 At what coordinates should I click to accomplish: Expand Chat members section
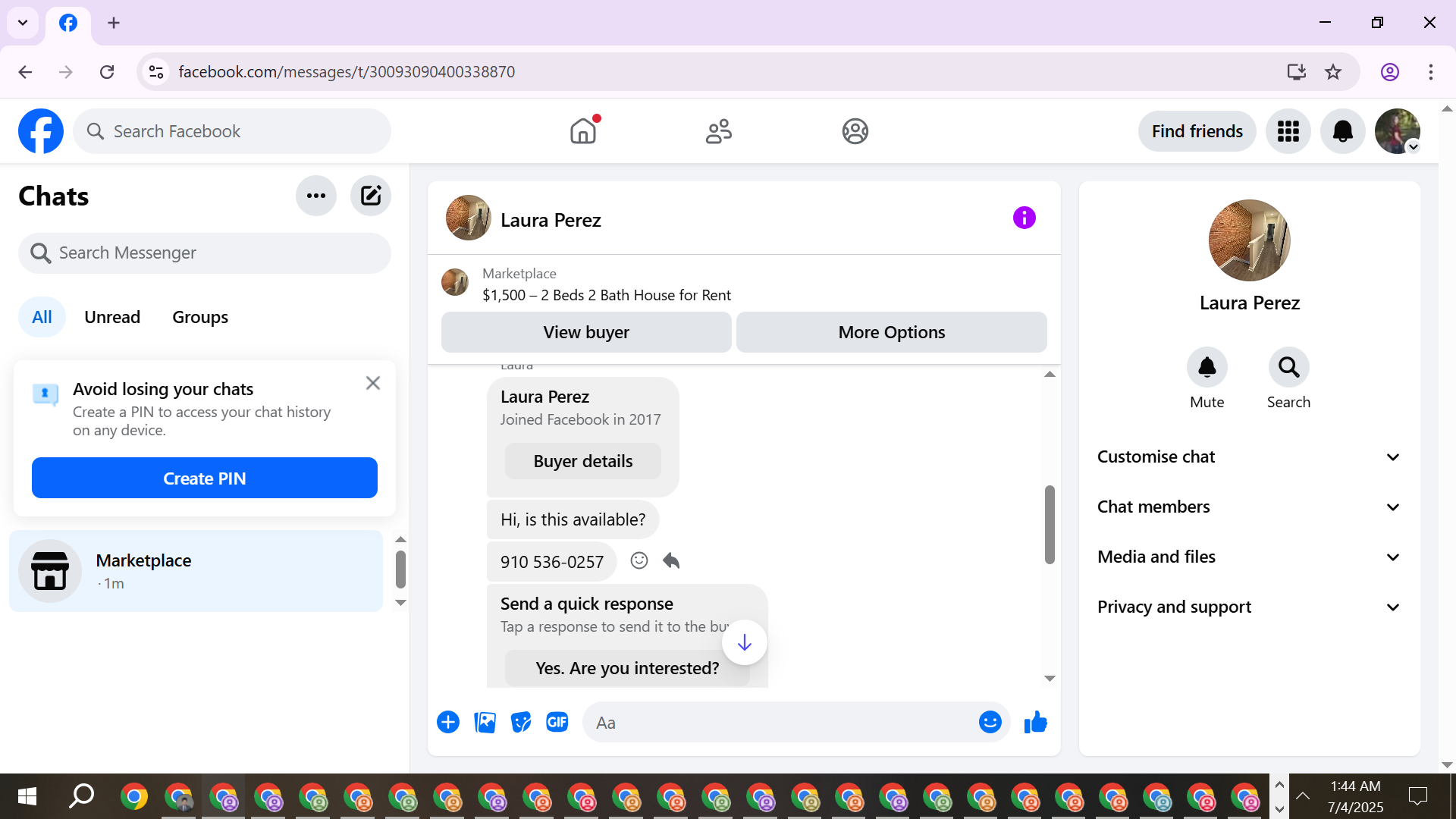[x=1249, y=507]
